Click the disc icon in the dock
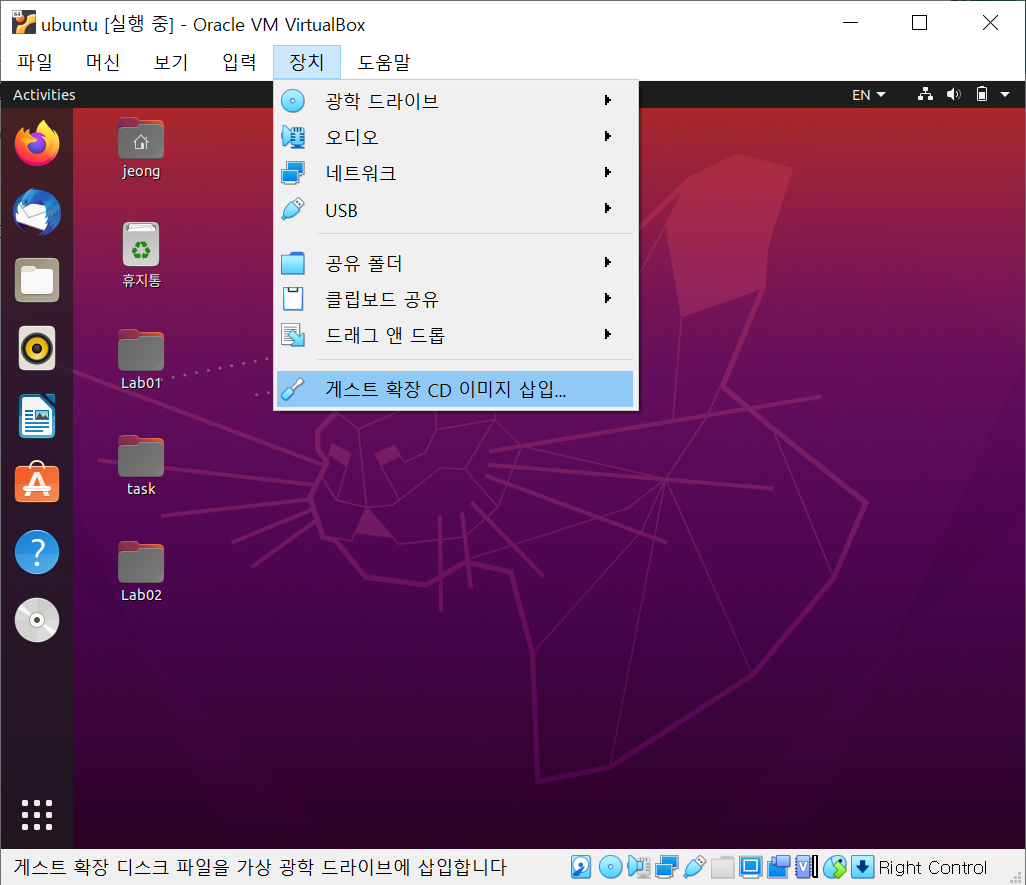1026x885 pixels. click(x=37, y=620)
